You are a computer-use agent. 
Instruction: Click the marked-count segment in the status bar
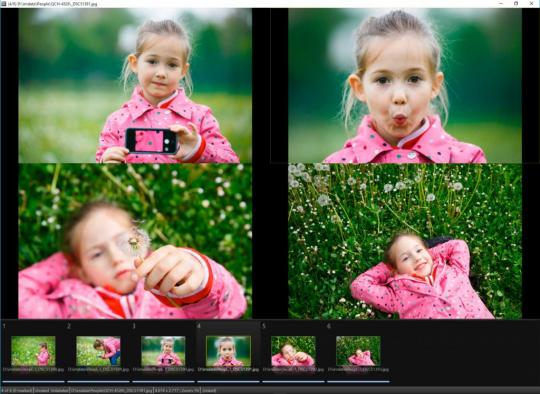pyautogui.click(x=17, y=391)
